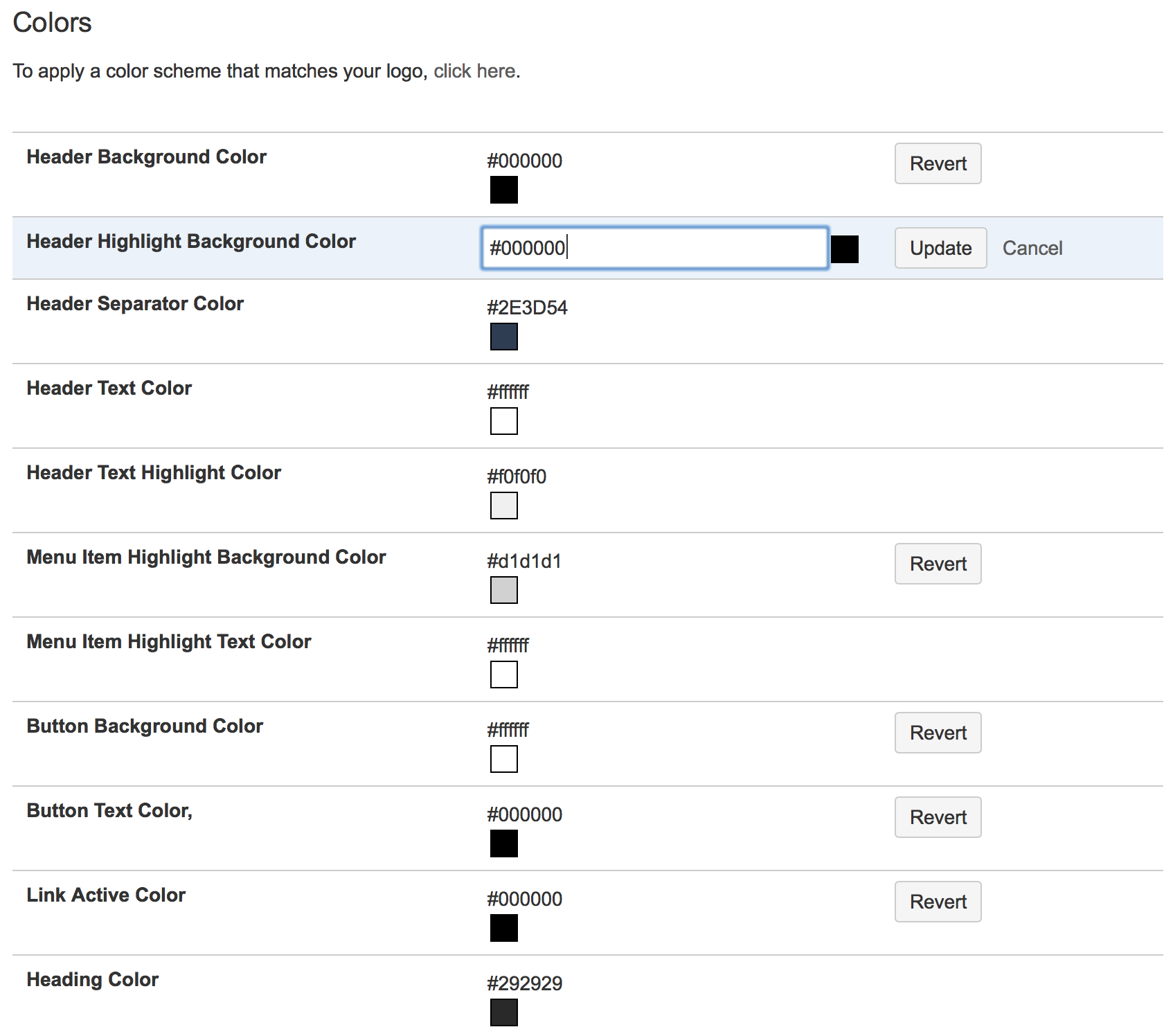
Task: Focus the Header Highlight Background hex input
Action: pyautogui.click(x=654, y=248)
